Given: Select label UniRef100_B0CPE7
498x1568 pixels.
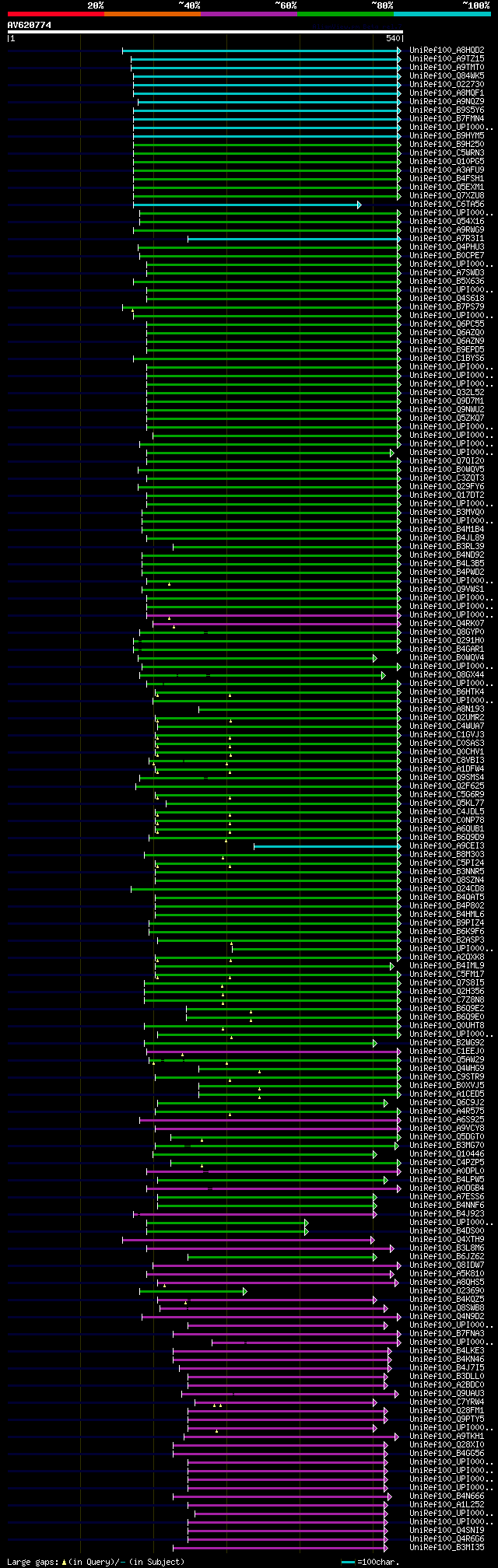Looking at the screenshot, I should tap(447, 256).
